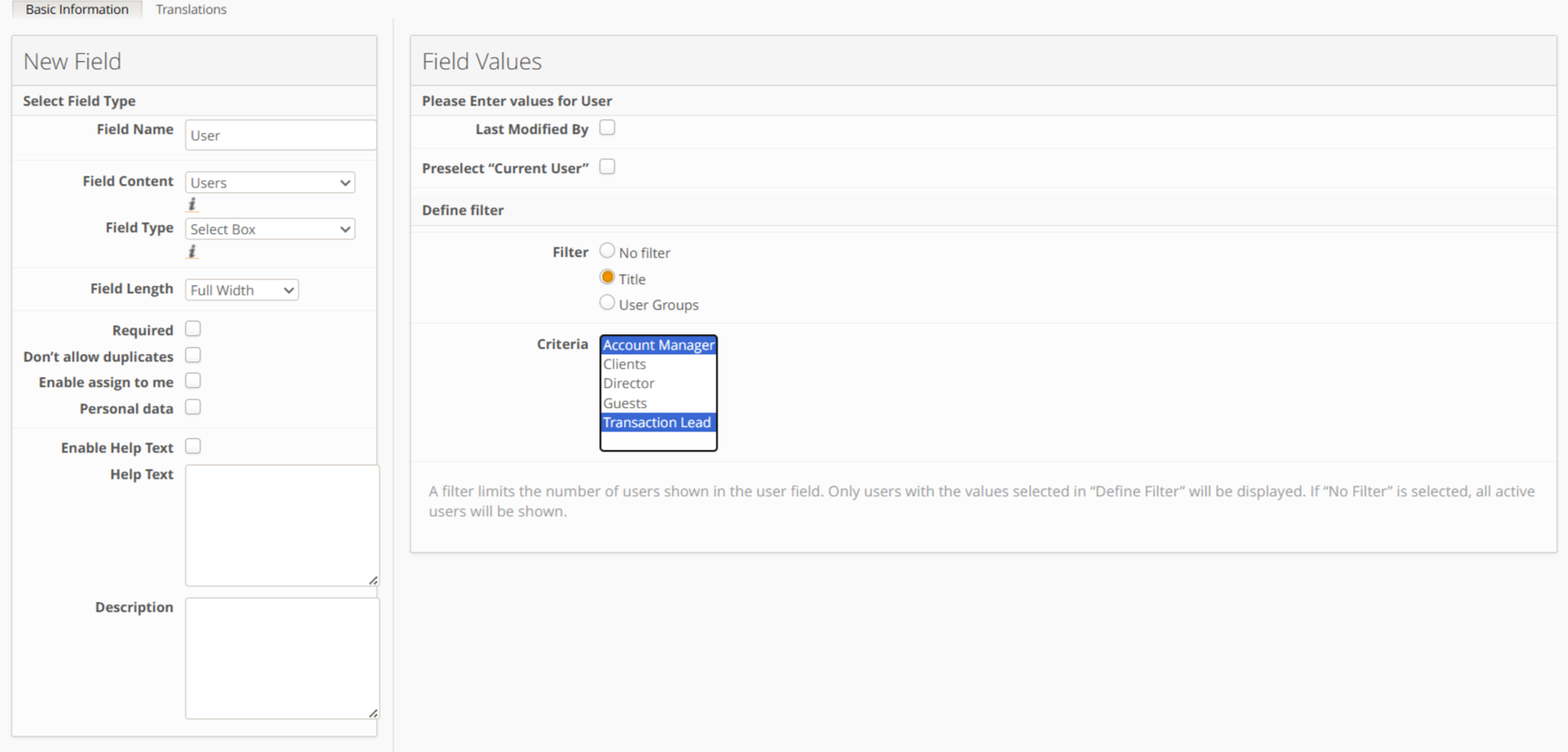Image resolution: width=1568 pixels, height=752 pixels.
Task: Click the info icon under Field Content
Action: 192,205
